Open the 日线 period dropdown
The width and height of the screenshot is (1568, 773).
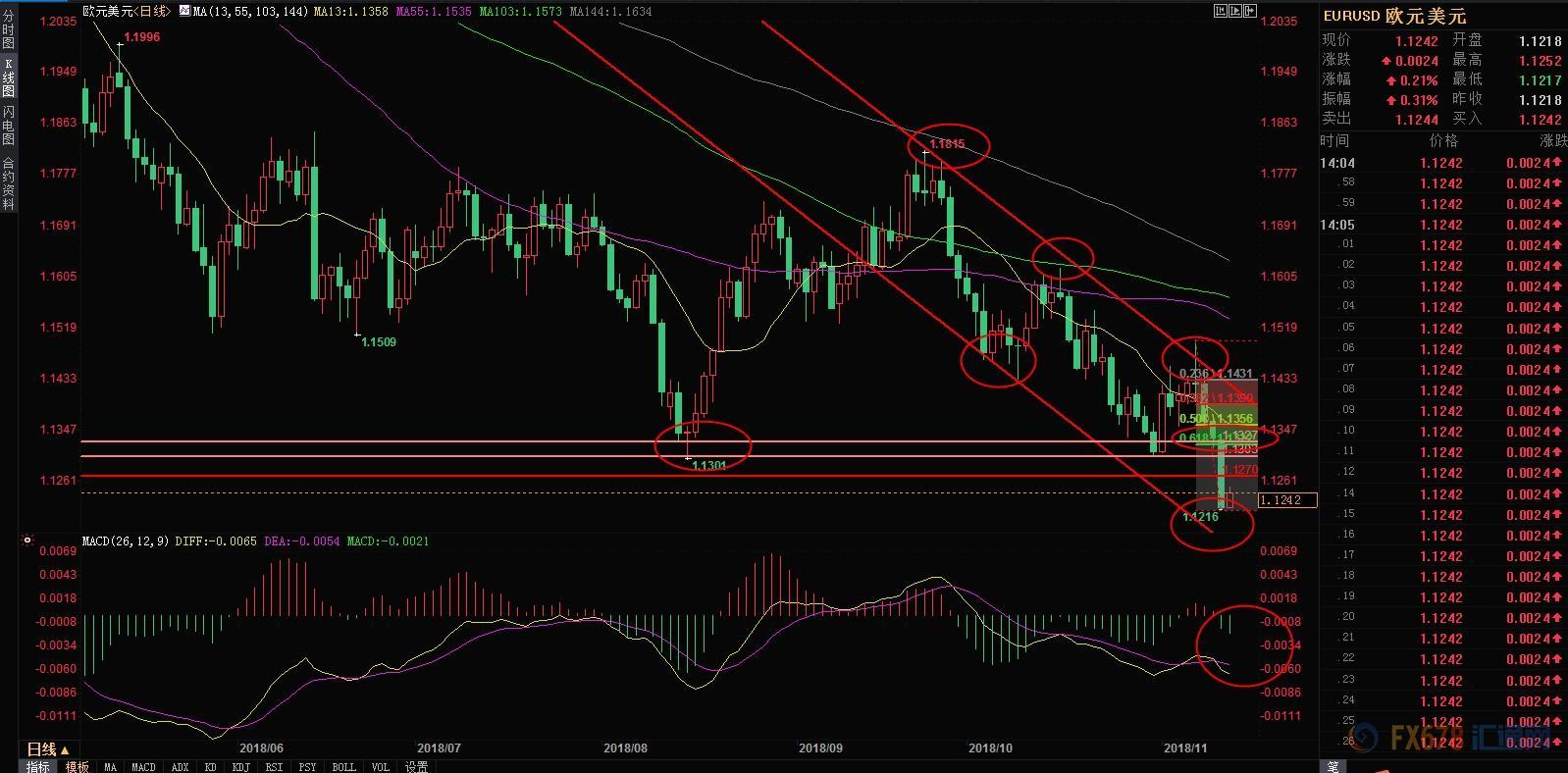pyautogui.click(x=49, y=749)
